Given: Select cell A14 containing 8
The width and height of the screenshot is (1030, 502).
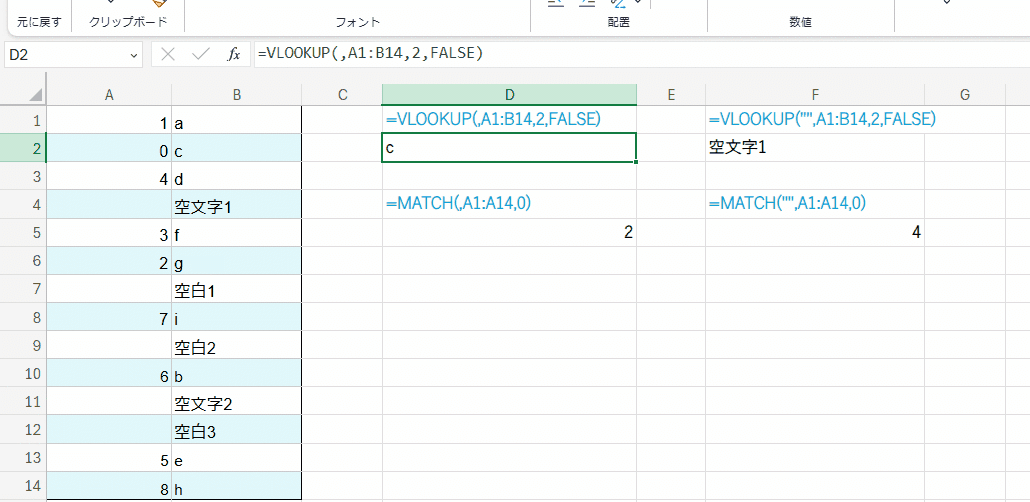Looking at the screenshot, I should pyautogui.click(x=109, y=486).
